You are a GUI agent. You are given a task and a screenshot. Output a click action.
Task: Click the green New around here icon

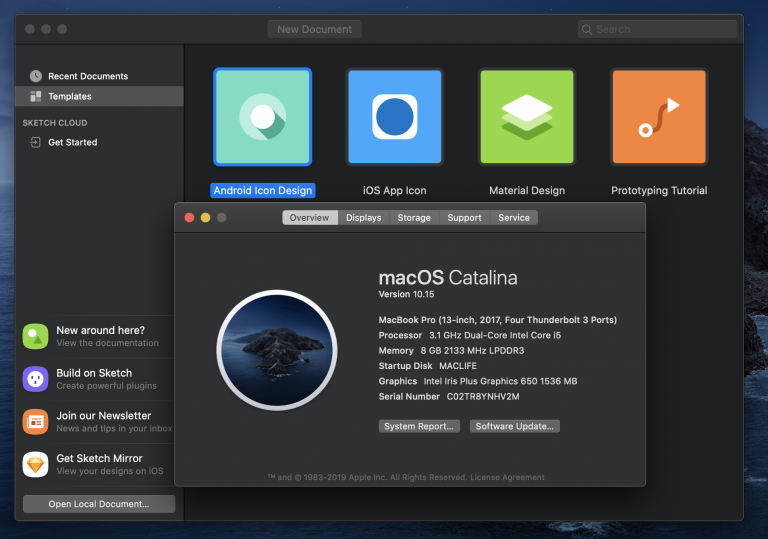35,336
